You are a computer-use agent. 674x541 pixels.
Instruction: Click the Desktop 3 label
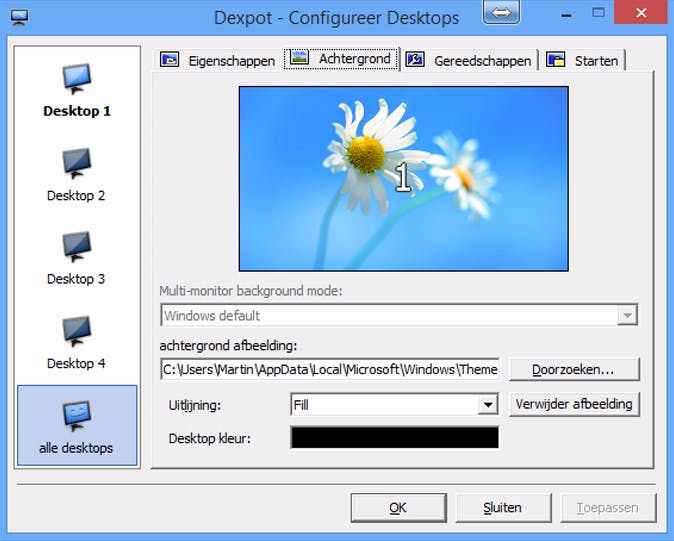pos(76,279)
